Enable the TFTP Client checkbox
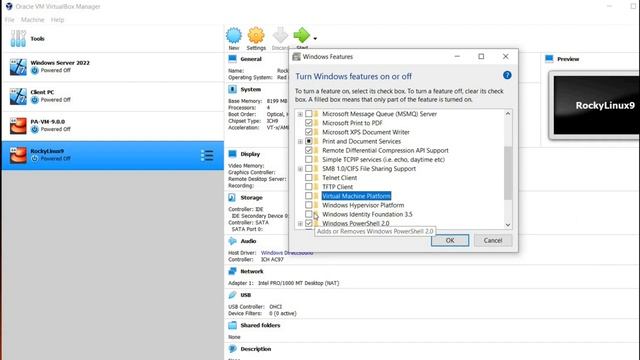 click(309, 187)
